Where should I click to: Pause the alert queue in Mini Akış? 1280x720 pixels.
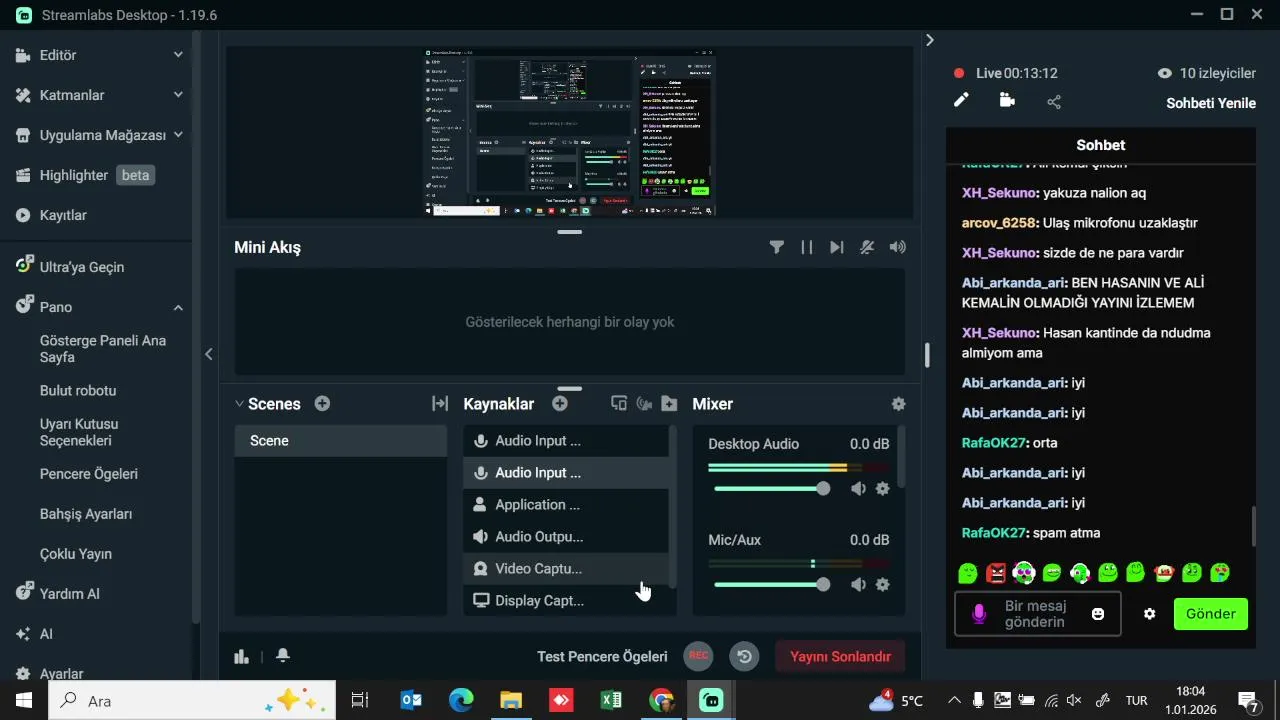pos(806,247)
